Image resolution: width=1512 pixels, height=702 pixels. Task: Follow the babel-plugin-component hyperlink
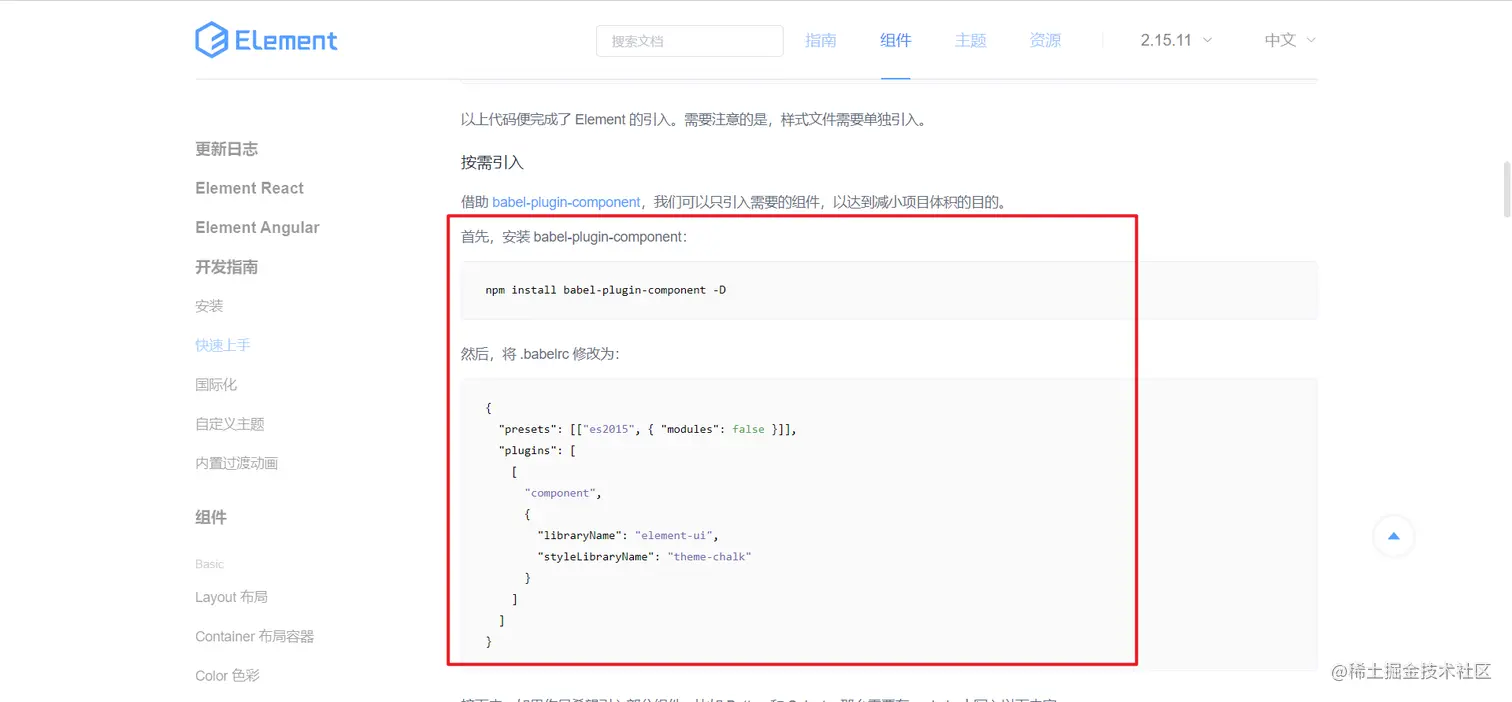566,202
